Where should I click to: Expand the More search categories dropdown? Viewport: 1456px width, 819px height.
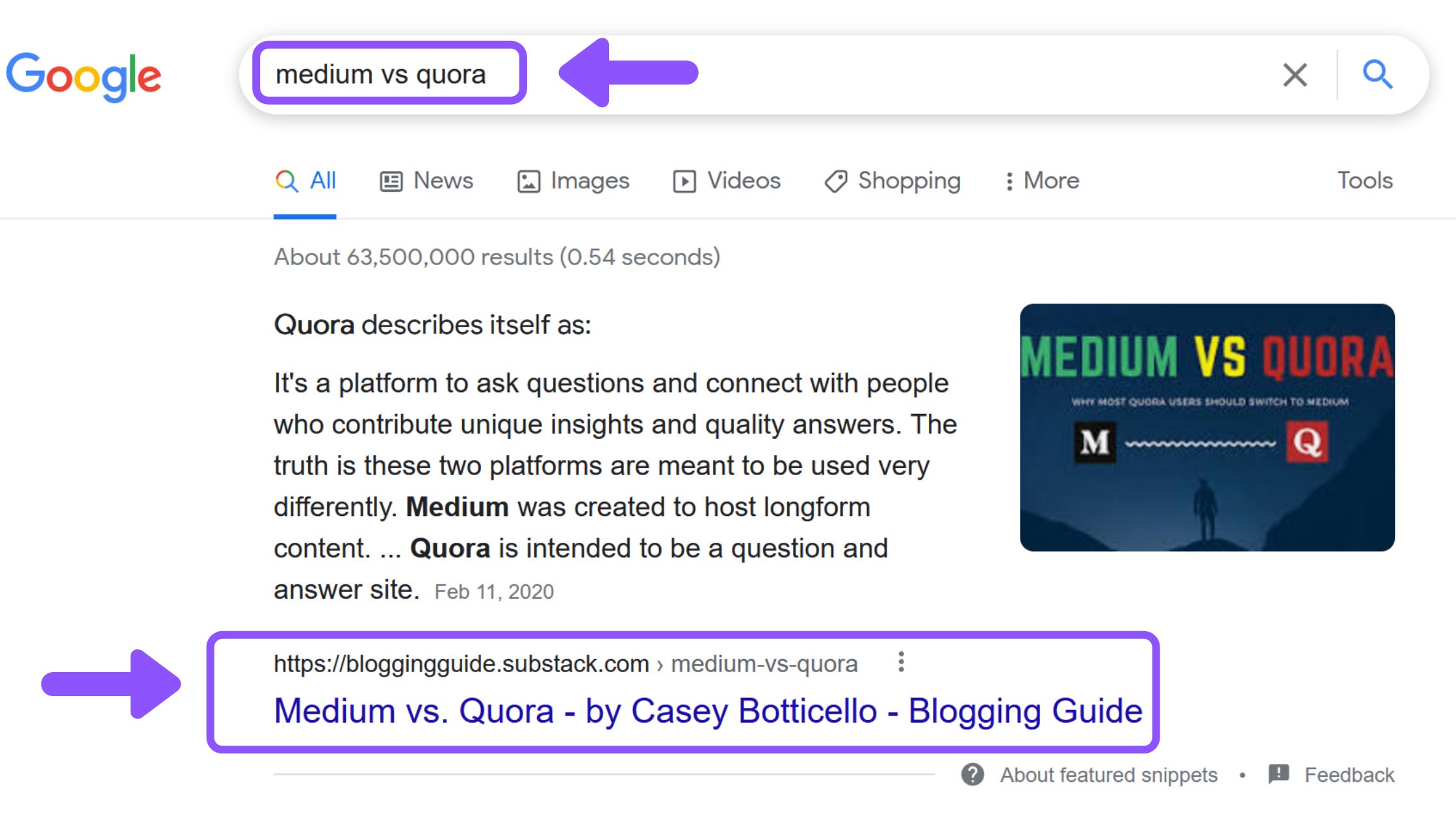[x=1039, y=181]
